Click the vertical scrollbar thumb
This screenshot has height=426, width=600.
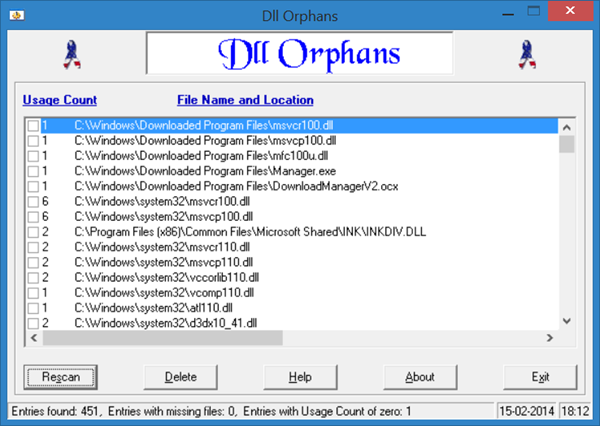pyautogui.click(x=567, y=144)
